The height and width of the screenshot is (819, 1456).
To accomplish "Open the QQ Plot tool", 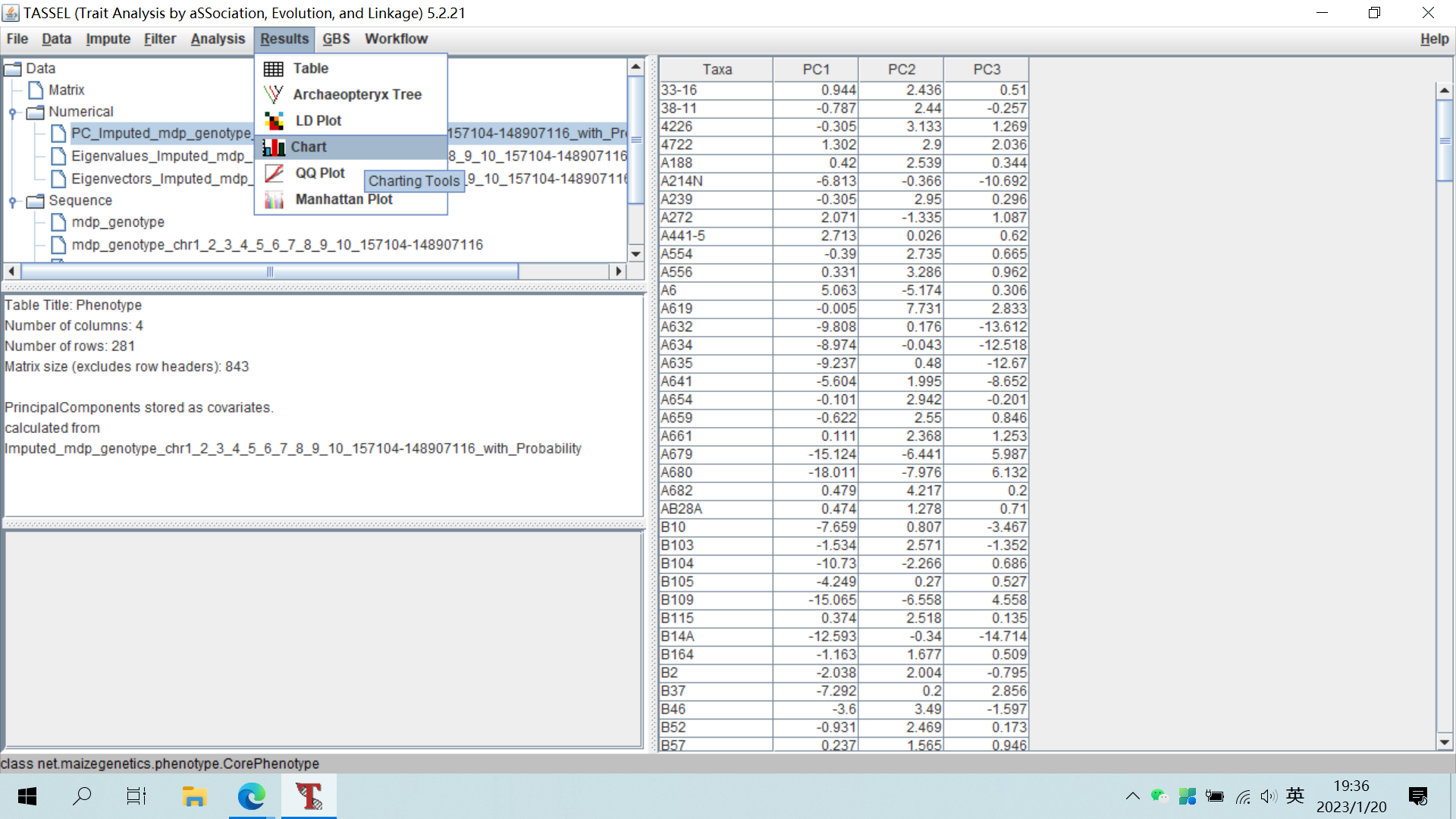I will [x=319, y=172].
